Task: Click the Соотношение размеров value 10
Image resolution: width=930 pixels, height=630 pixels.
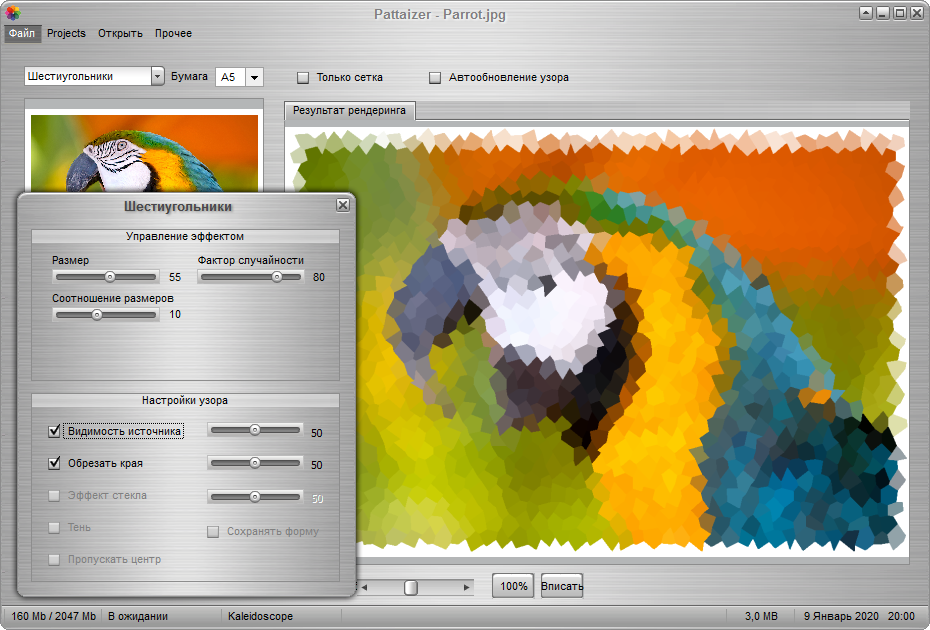Action: [175, 314]
